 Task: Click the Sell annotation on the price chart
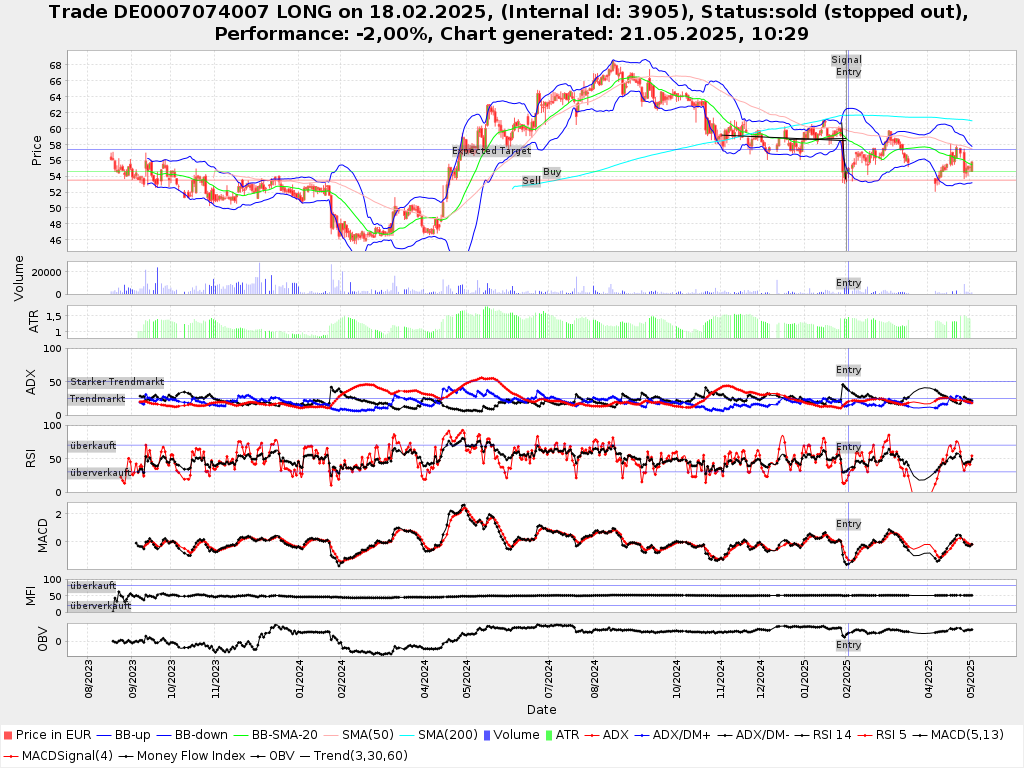click(531, 181)
